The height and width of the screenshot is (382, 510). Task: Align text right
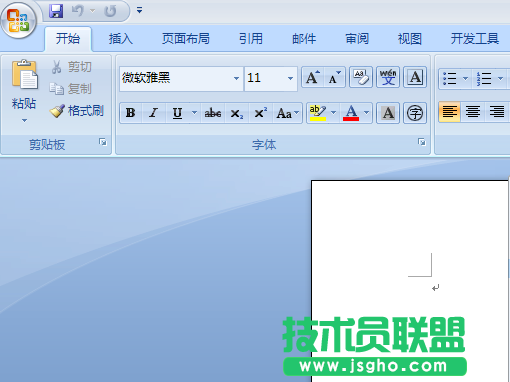point(497,112)
